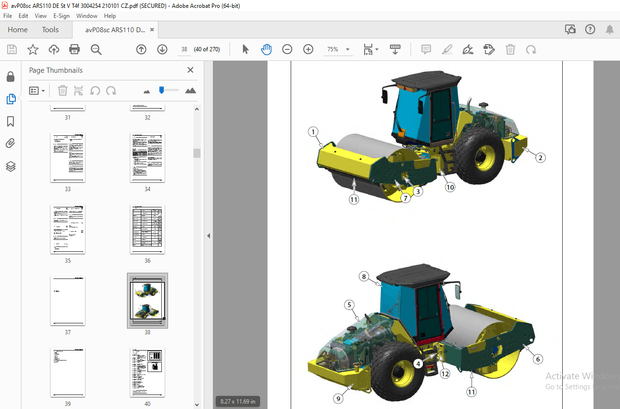Bookmark file with star icon
The image size is (620, 409).
pos(32,49)
